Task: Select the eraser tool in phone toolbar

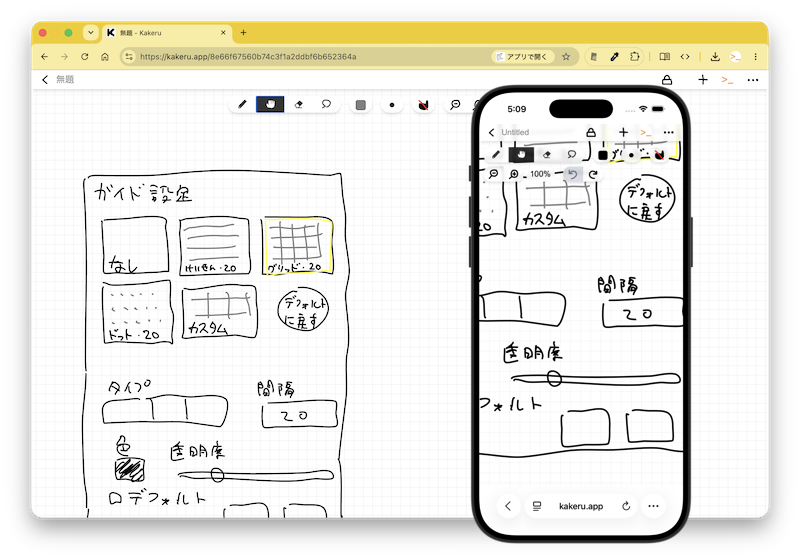Action: (546, 154)
